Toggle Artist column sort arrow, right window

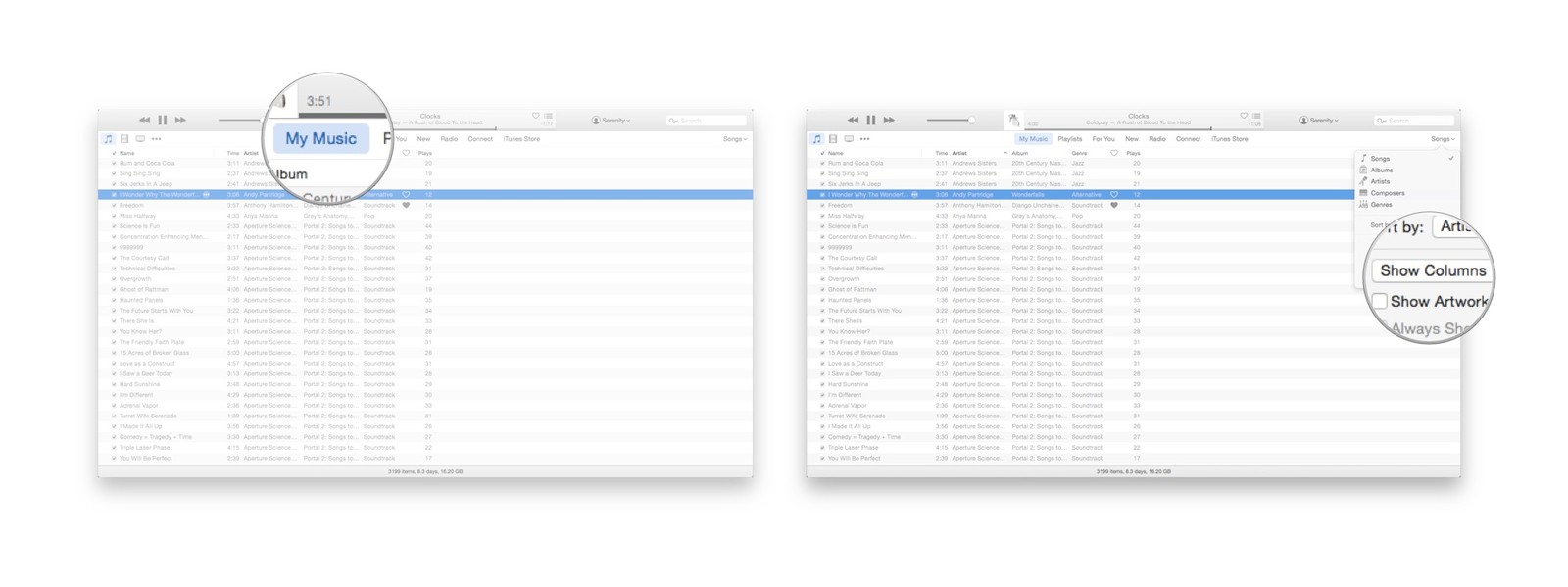pyautogui.click(x=1004, y=153)
